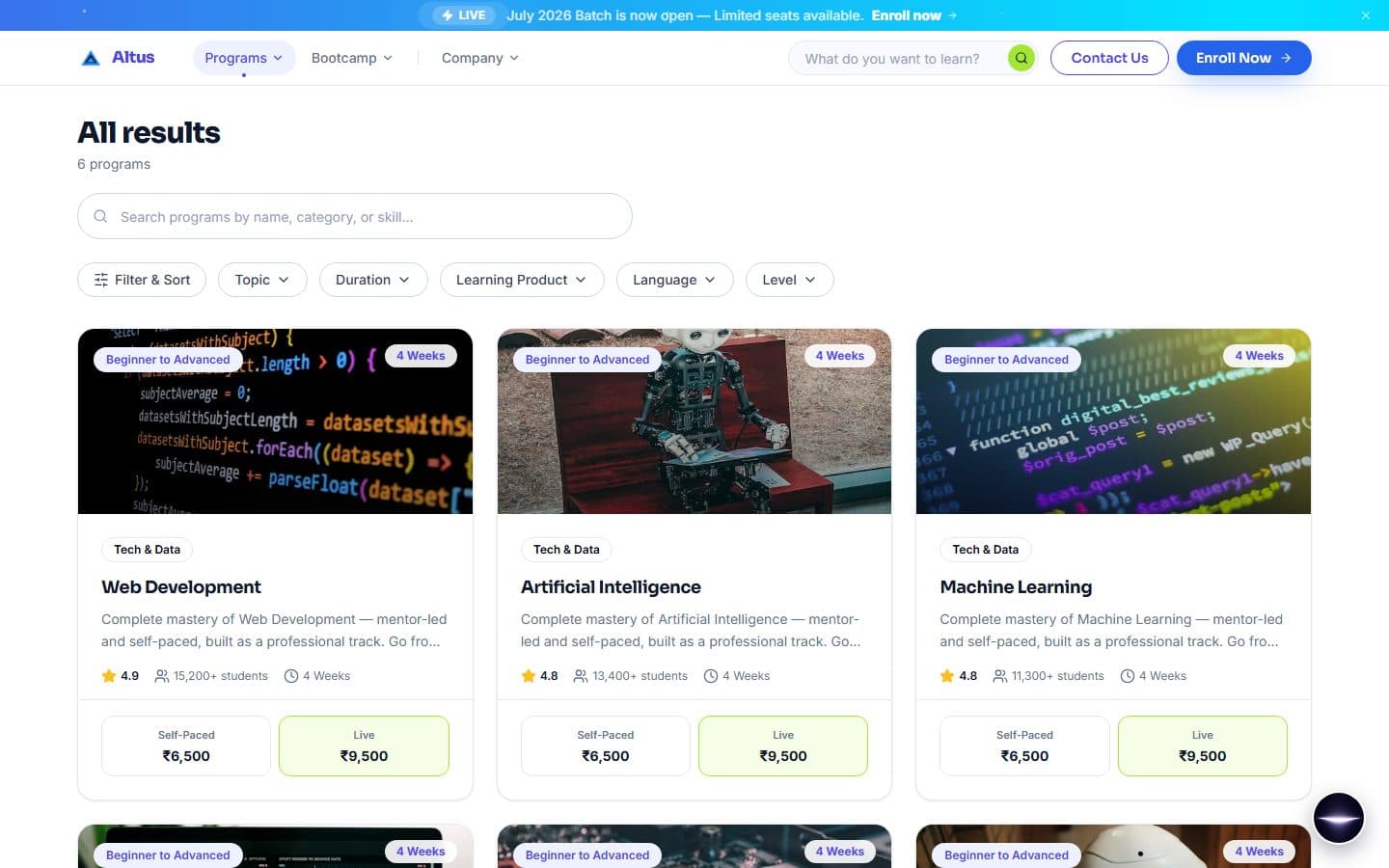Open the Machine Learning course title
The width and height of the screenshot is (1389, 868).
pos(1016,587)
